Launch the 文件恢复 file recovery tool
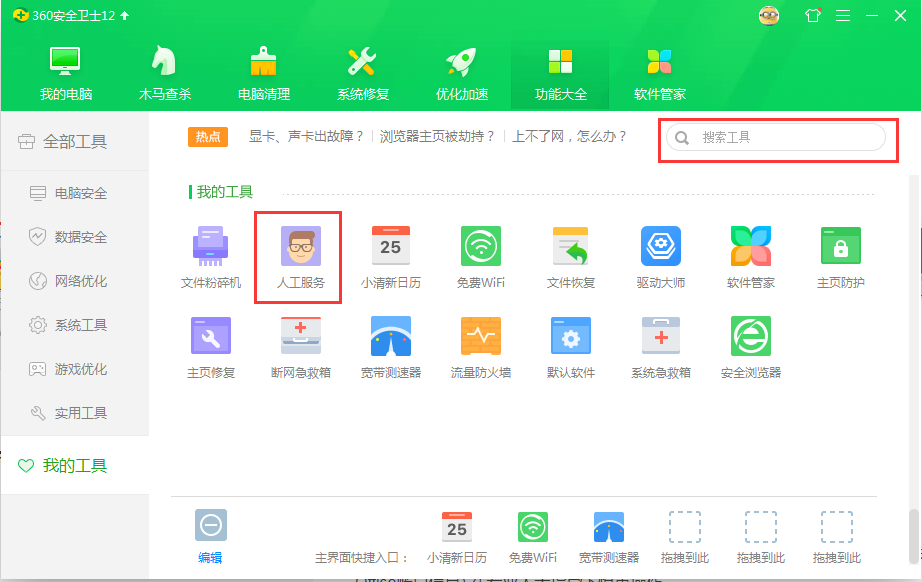Screen dimensions: 922x582 point(570,257)
